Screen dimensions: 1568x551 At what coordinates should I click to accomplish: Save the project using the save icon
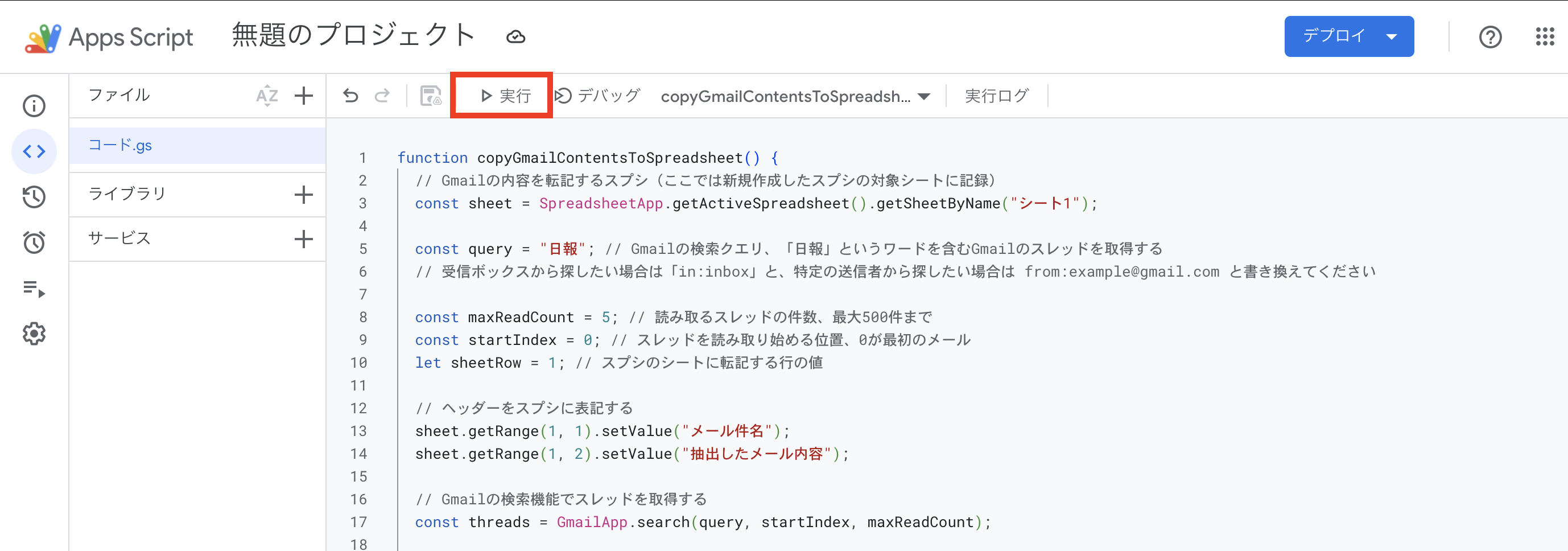coord(430,96)
